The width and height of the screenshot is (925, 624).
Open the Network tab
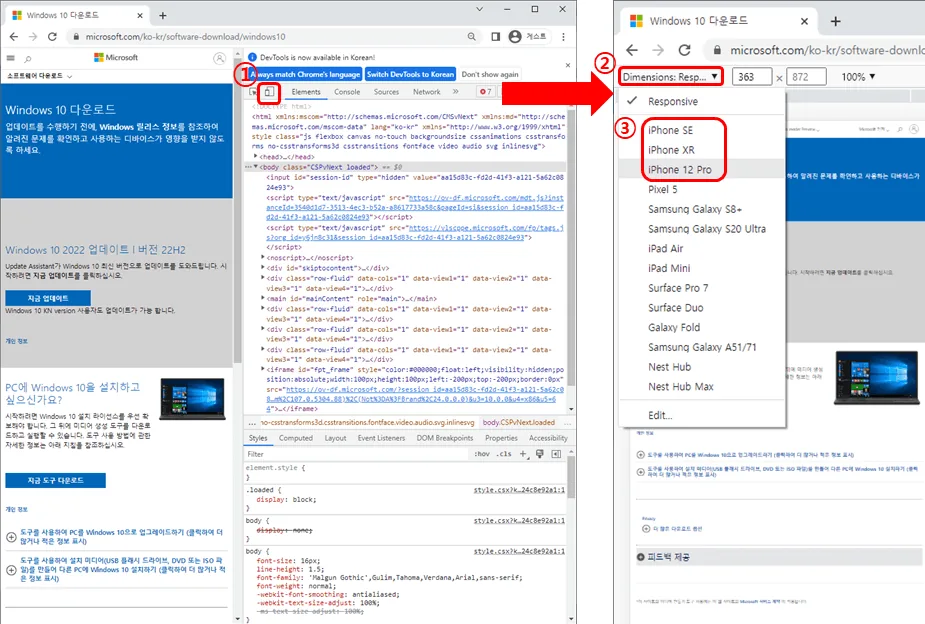tap(427, 91)
